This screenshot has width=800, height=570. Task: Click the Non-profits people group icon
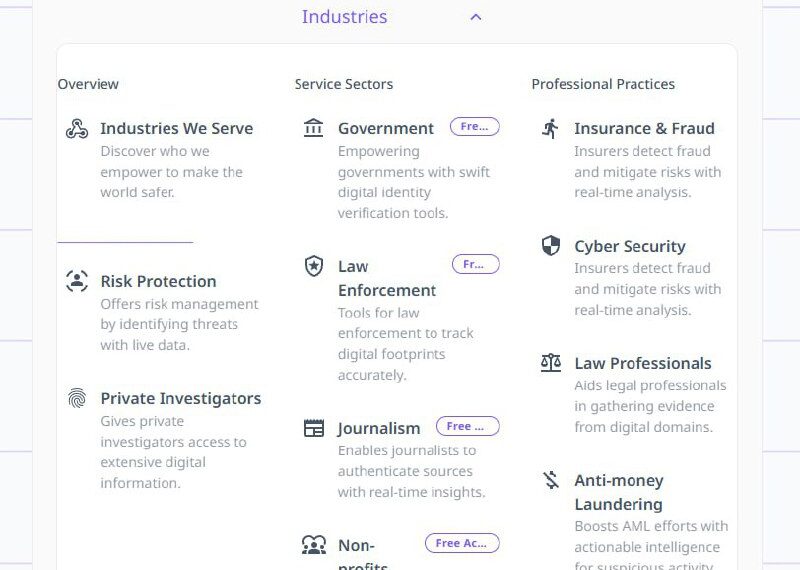(x=314, y=545)
